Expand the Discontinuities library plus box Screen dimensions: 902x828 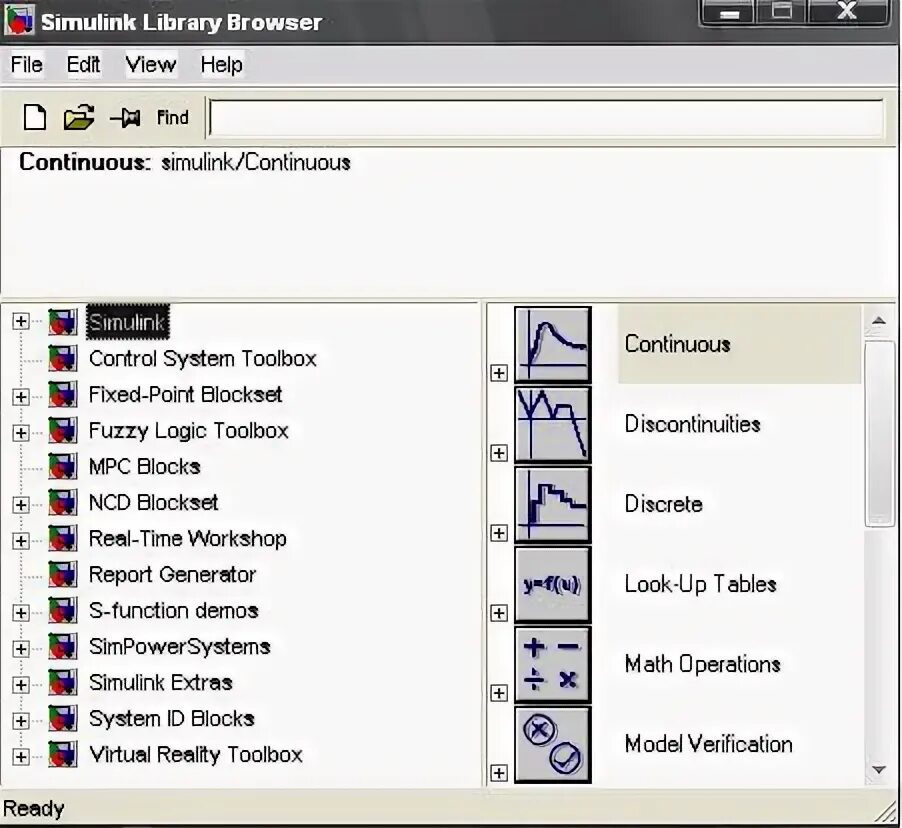point(499,453)
